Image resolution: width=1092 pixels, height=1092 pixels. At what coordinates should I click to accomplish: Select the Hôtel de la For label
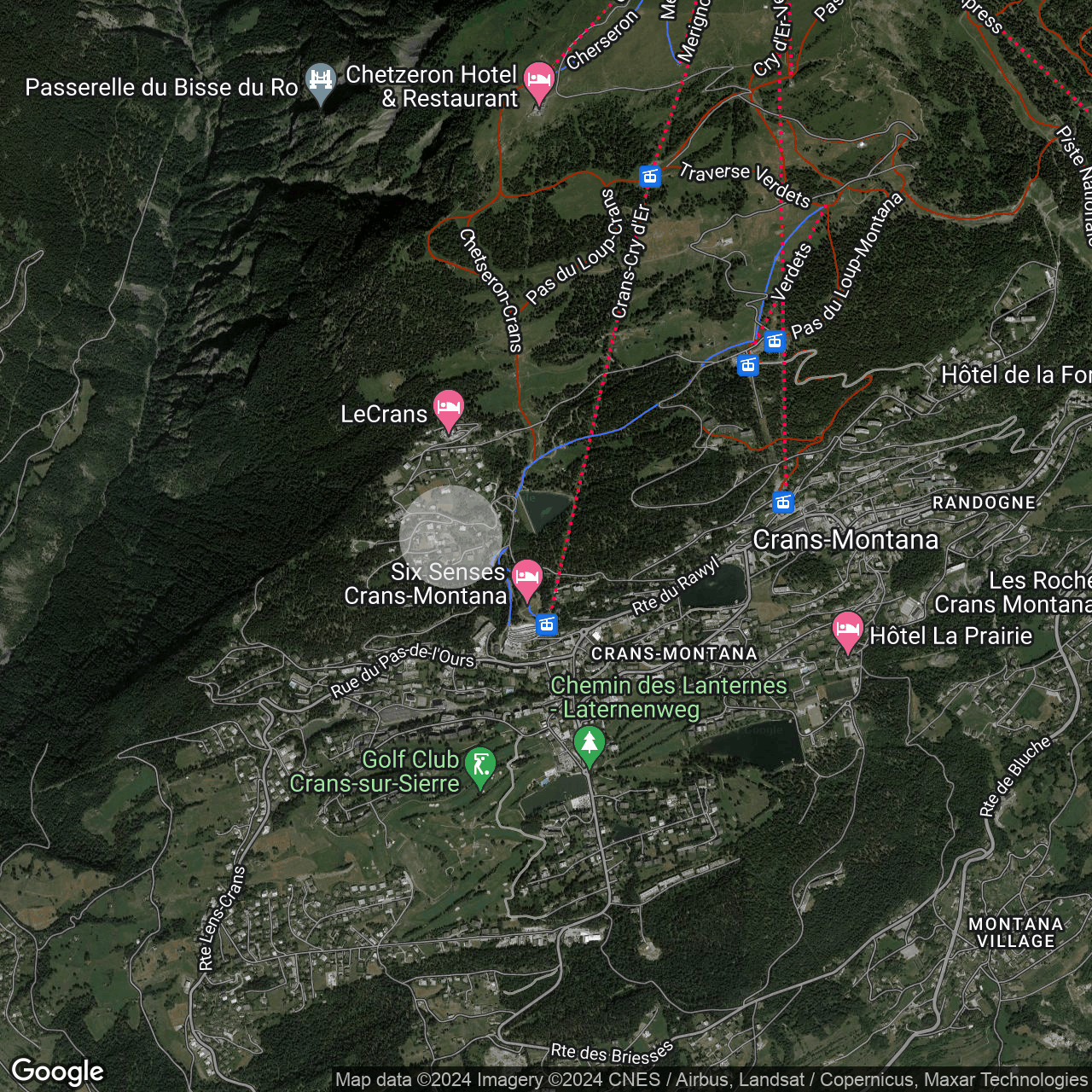point(1016,375)
